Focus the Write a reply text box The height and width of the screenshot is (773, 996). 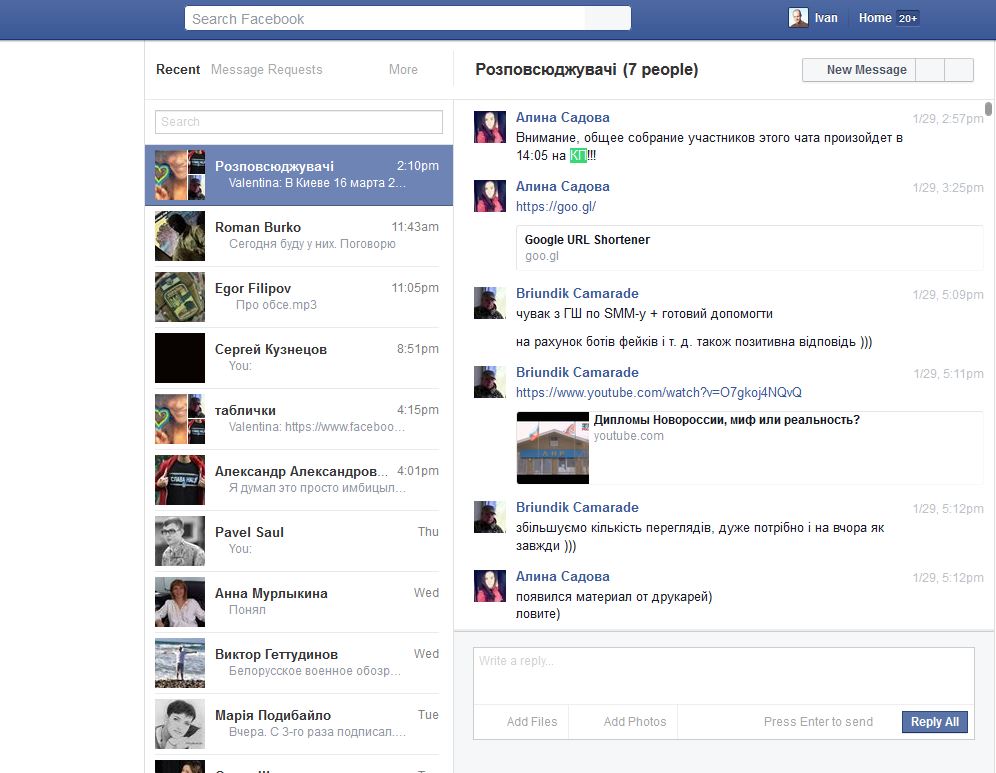[x=723, y=675]
